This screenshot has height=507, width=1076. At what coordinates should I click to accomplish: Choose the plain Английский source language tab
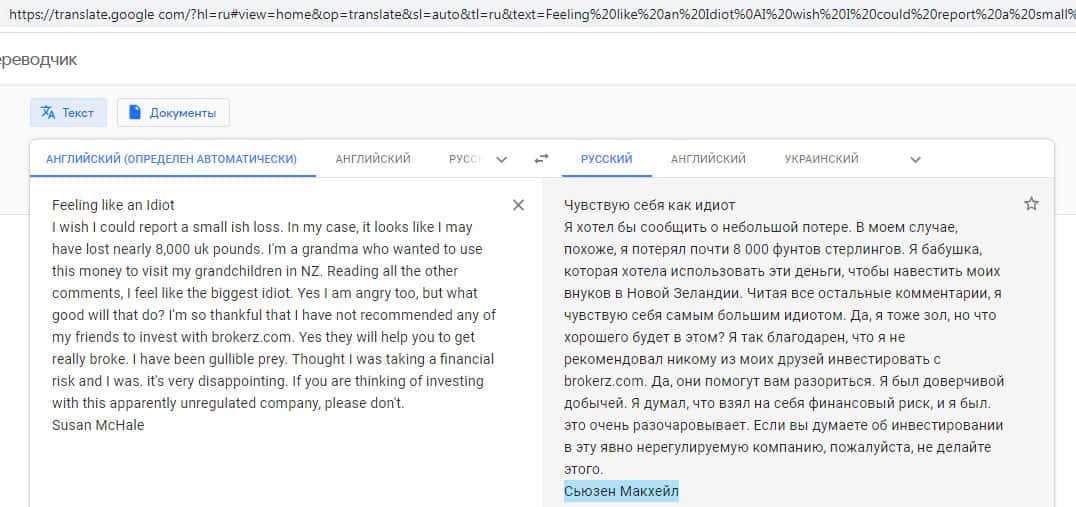coord(373,159)
